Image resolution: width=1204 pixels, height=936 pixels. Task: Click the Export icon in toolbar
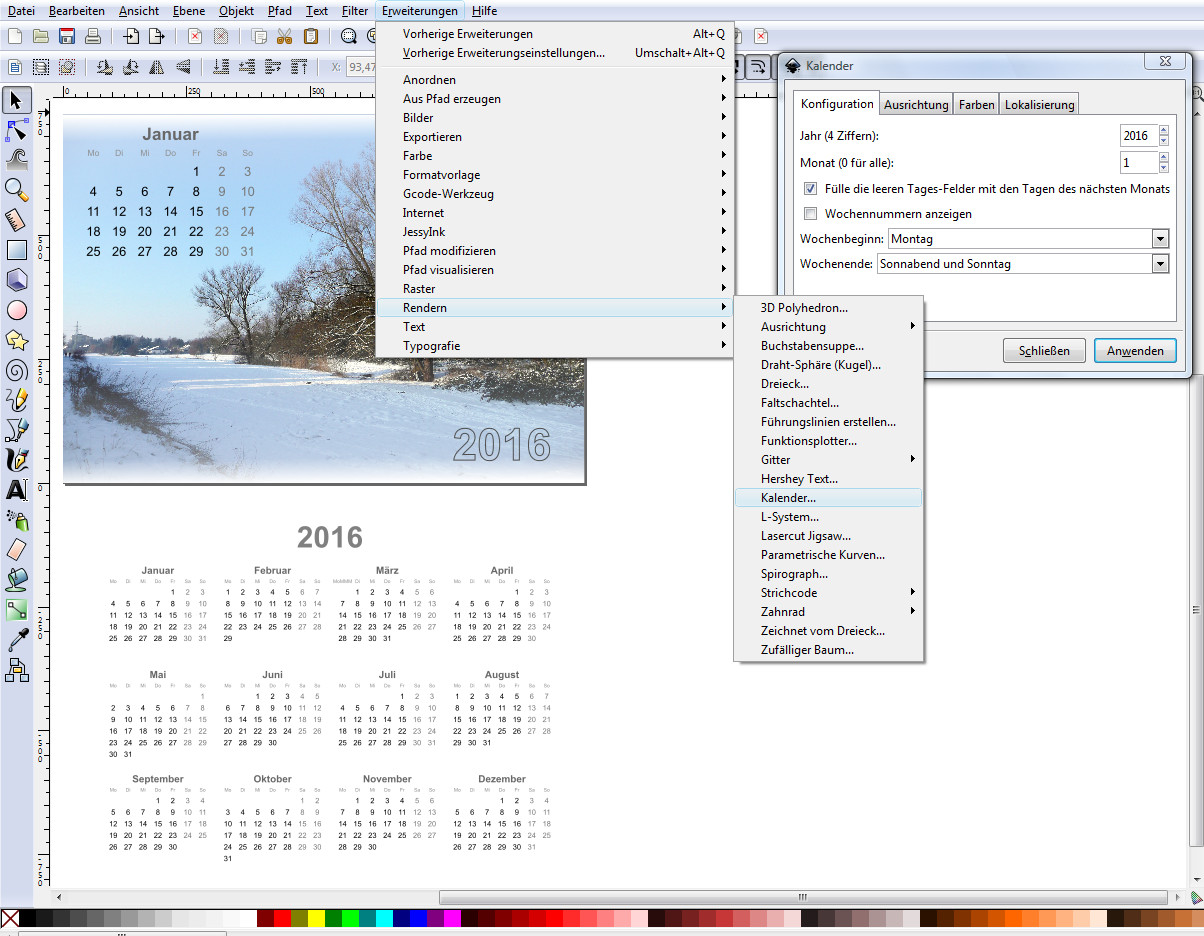pyautogui.click(x=156, y=36)
